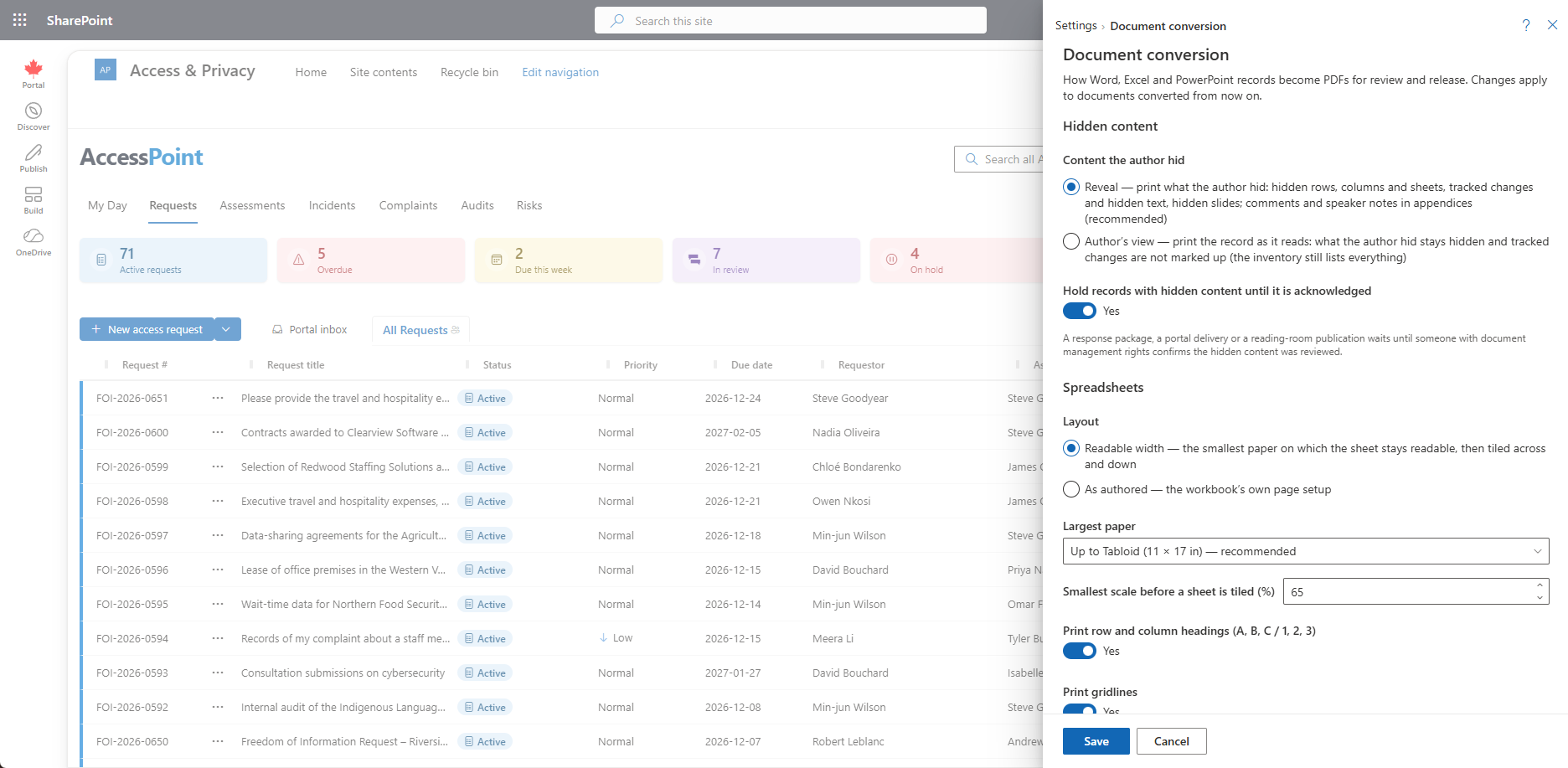Click the smallest scale percent field
The height and width of the screenshot is (768, 1568).
[x=1416, y=591]
